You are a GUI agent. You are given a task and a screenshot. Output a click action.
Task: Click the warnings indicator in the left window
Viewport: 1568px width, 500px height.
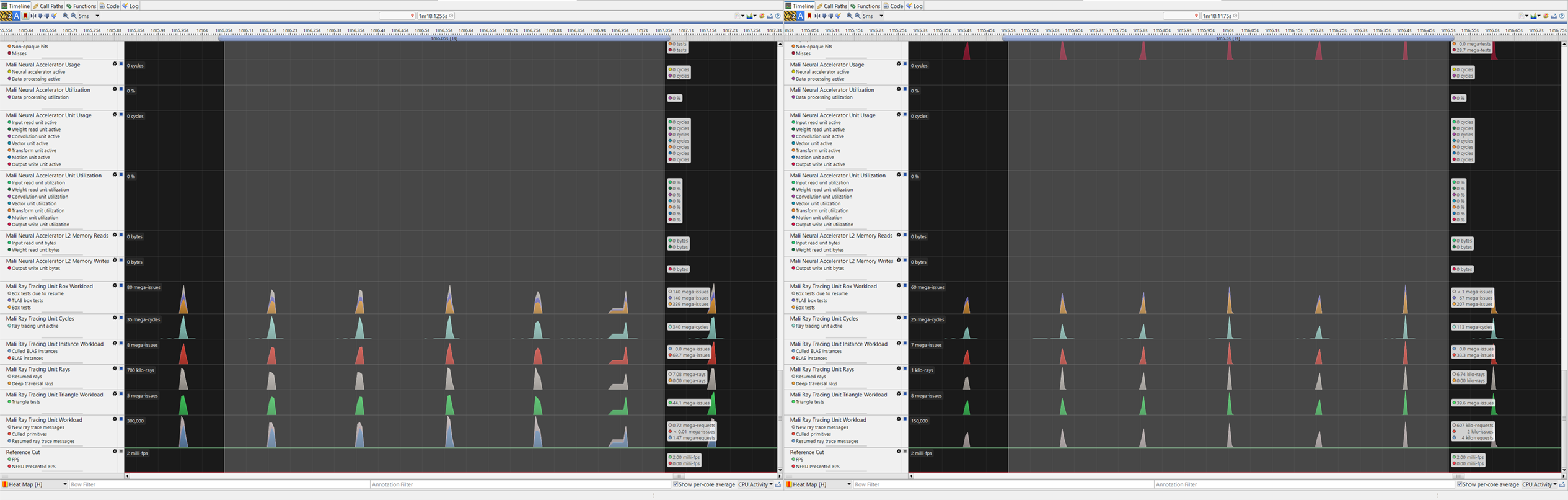(6, 16)
